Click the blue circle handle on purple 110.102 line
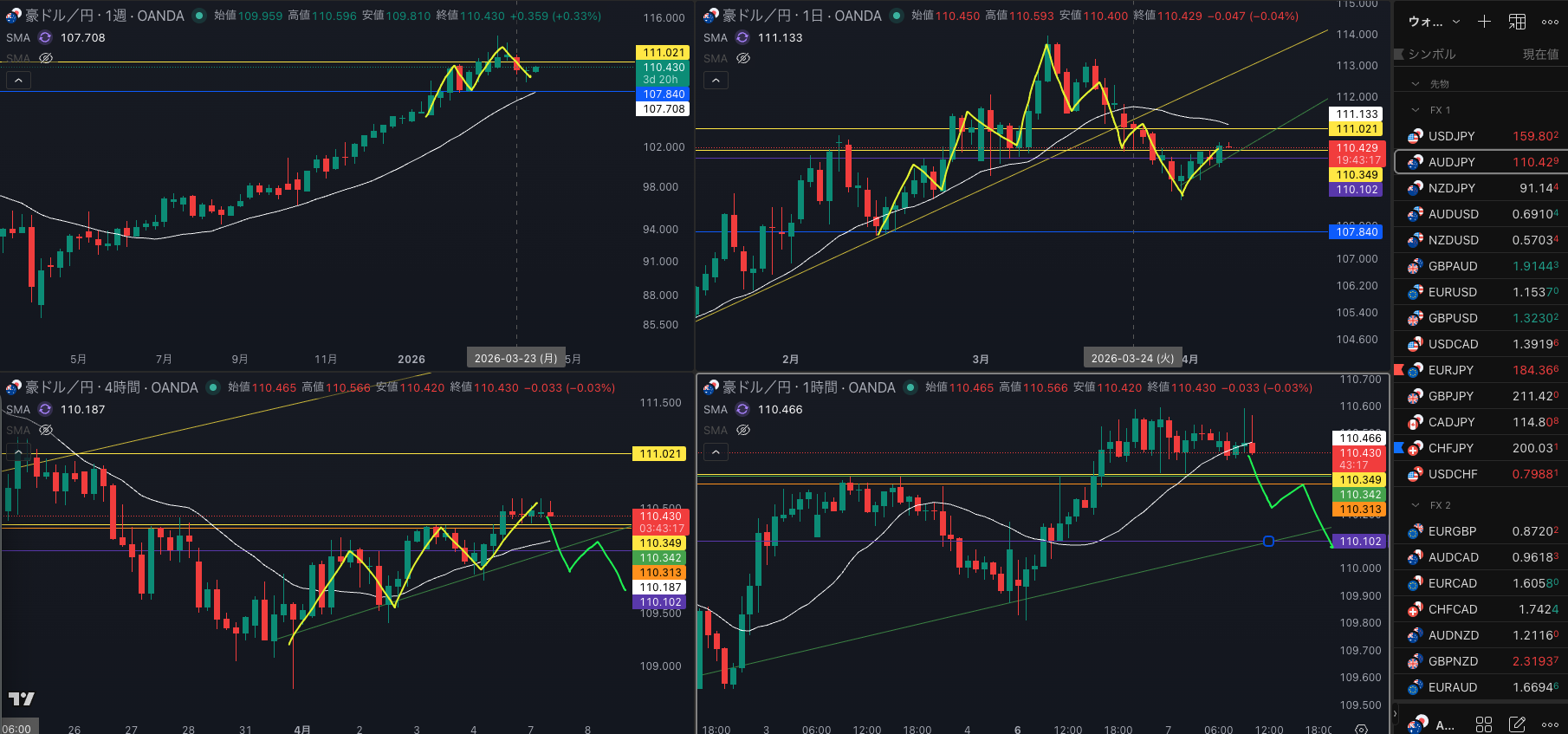 tap(1268, 541)
